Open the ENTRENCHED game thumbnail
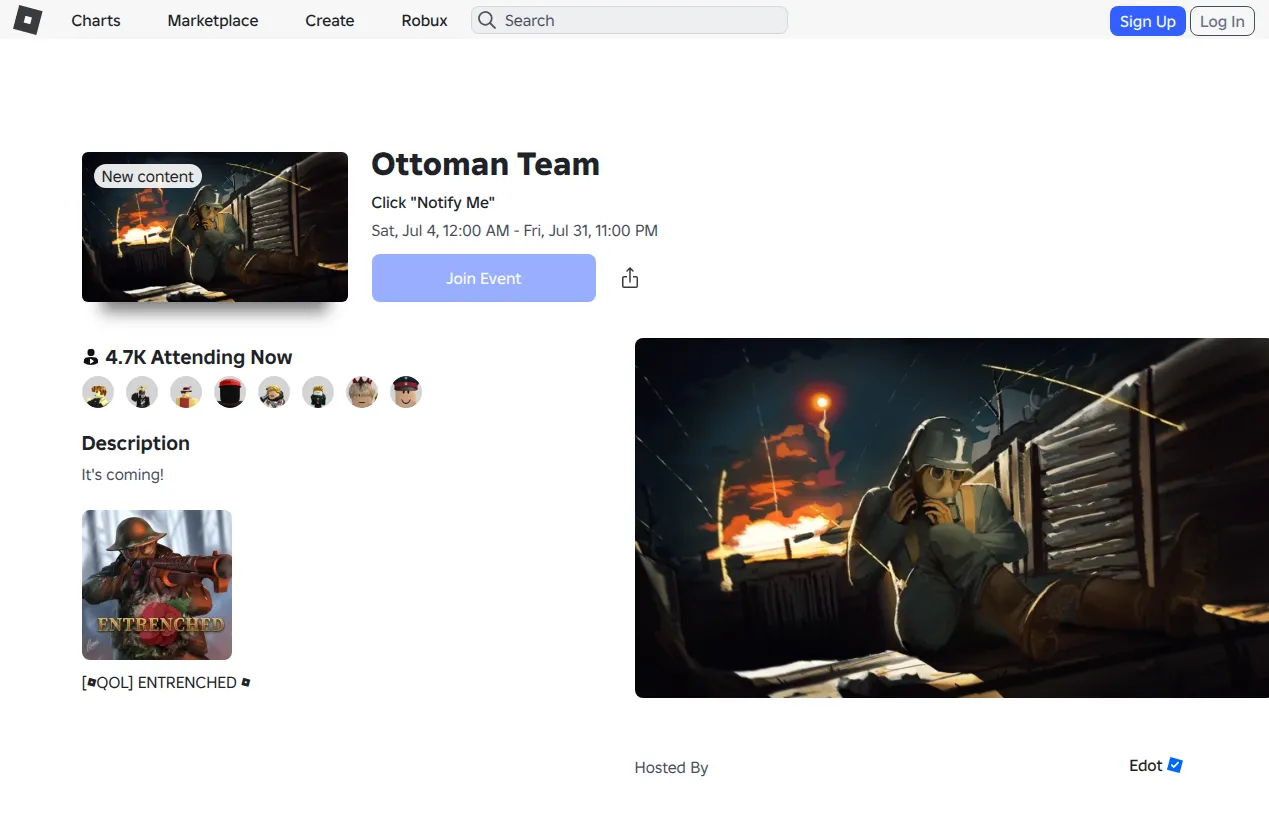This screenshot has width=1269, height=823. (157, 585)
